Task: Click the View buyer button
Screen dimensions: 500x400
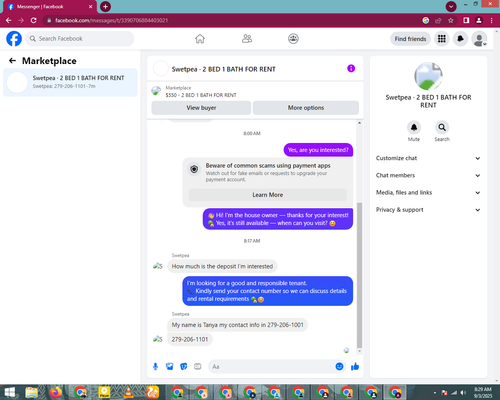Action: click(x=201, y=108)
